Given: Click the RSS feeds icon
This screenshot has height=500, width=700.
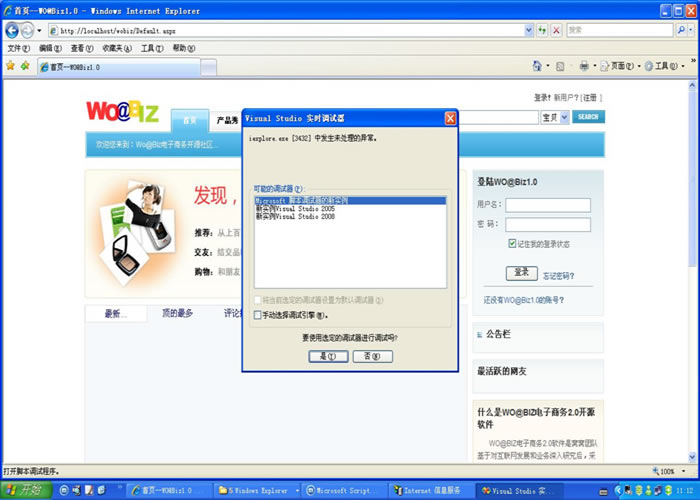Looking at the screenshot, I should pos(560,67).
